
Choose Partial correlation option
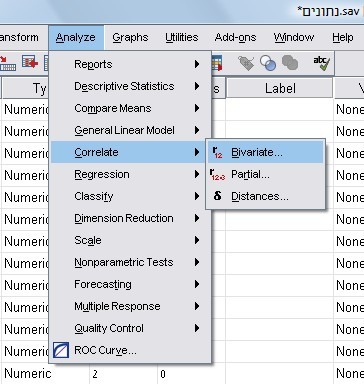coord(265,174)
